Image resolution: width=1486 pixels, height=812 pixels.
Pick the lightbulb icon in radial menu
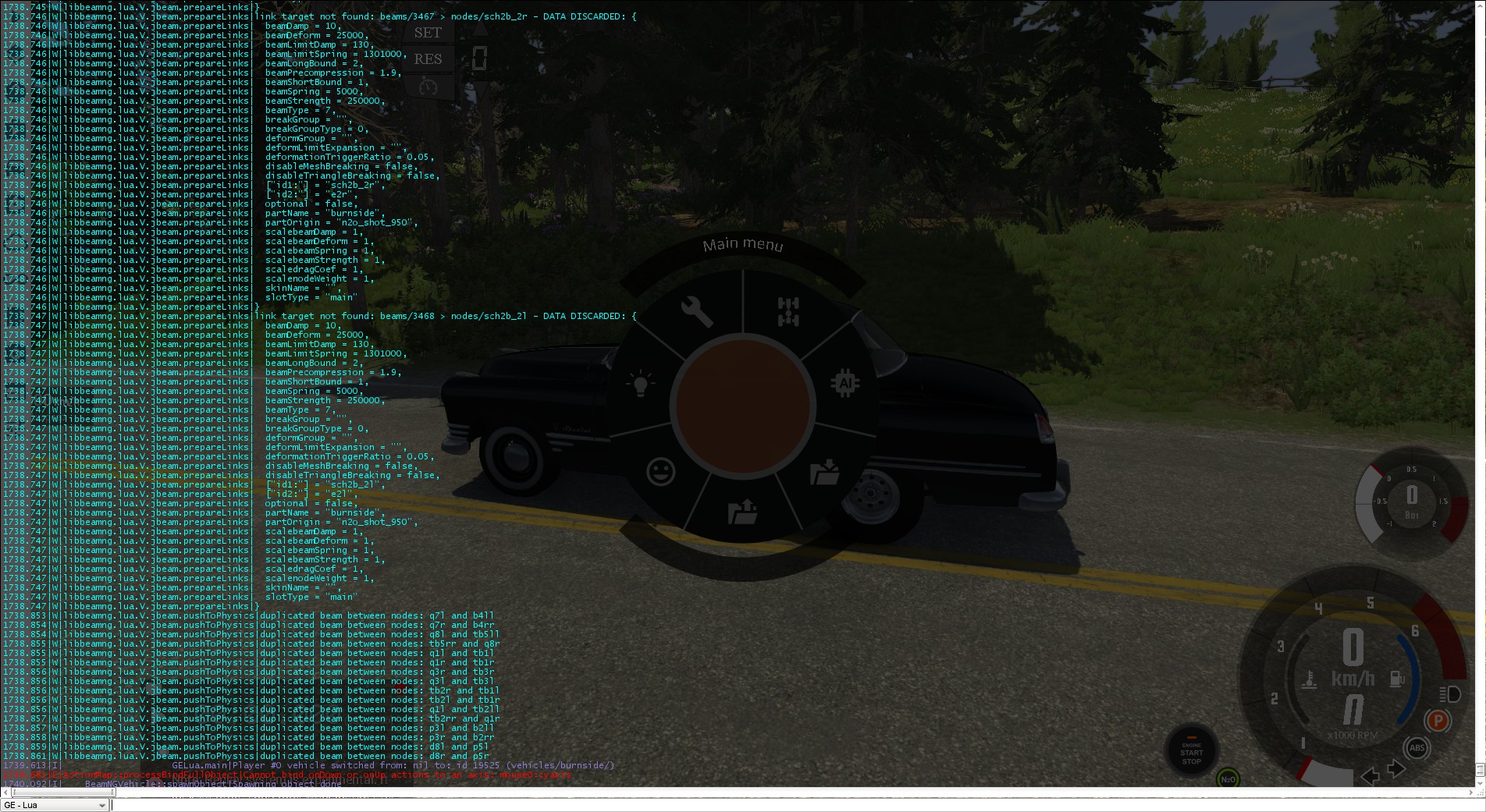(640, 383)
